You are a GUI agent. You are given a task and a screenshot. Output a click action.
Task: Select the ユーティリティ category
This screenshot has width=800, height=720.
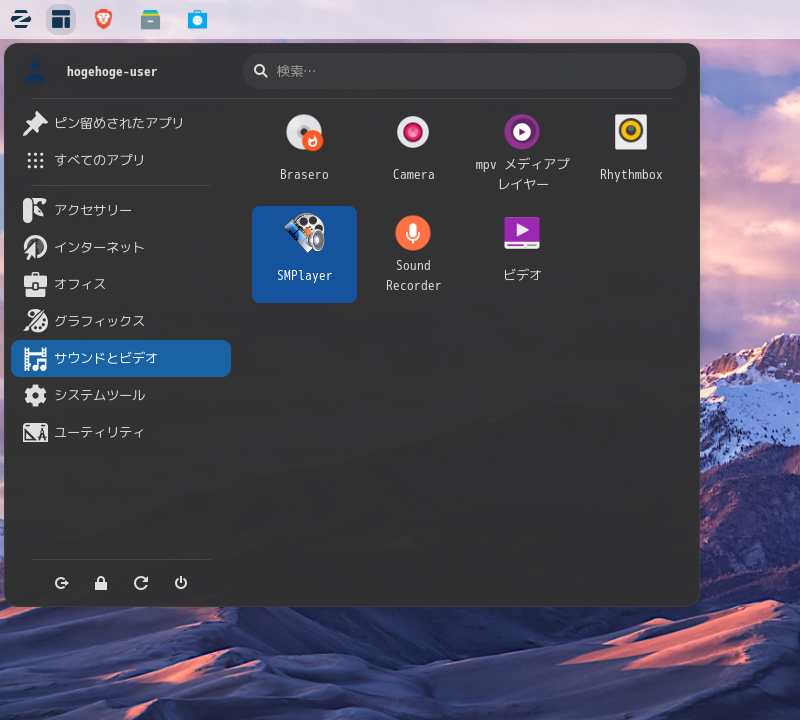click(121, 433)
